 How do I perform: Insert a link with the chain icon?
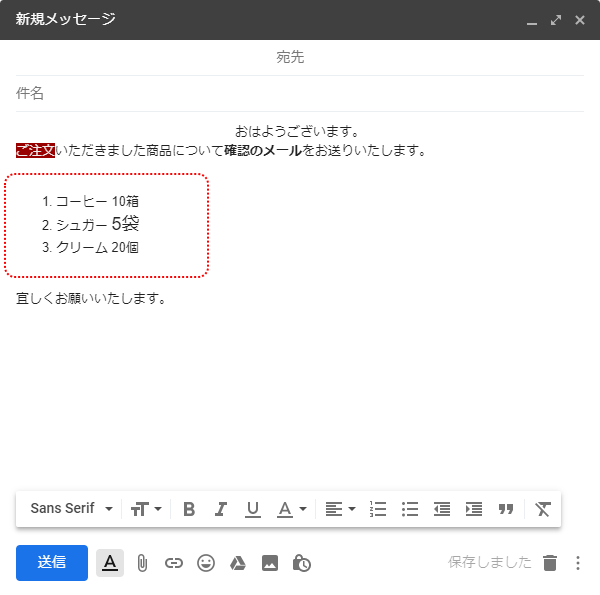174,563
